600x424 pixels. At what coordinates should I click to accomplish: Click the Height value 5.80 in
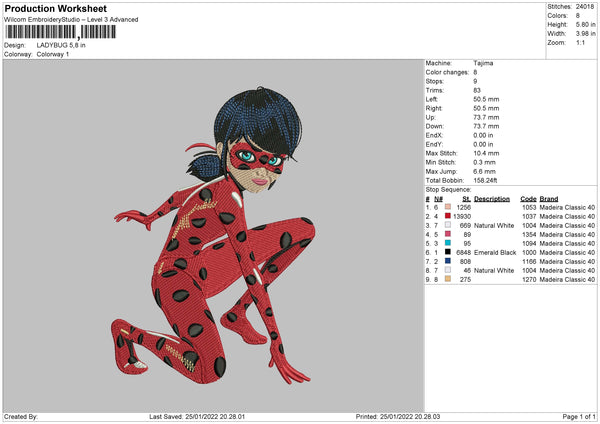tap(585, 24)
